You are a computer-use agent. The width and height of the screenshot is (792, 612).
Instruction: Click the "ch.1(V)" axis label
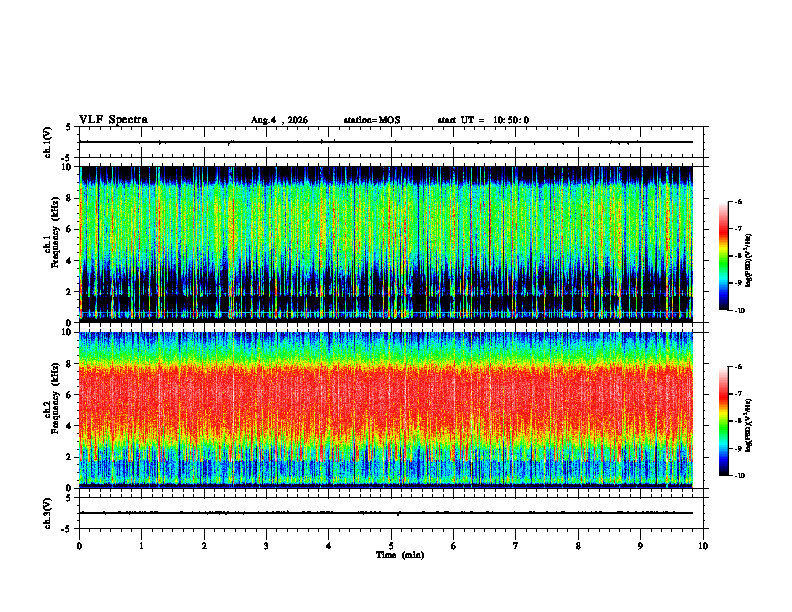tap(48, 142)
